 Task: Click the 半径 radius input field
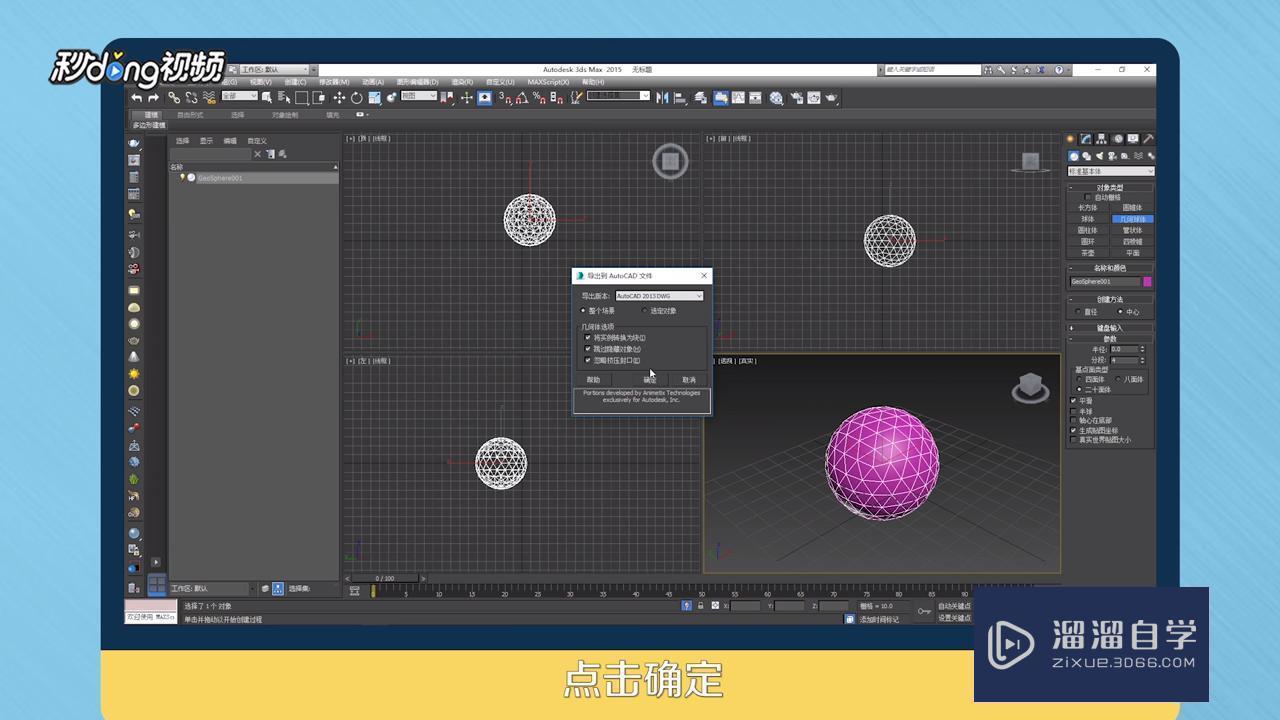[1123, 349]
